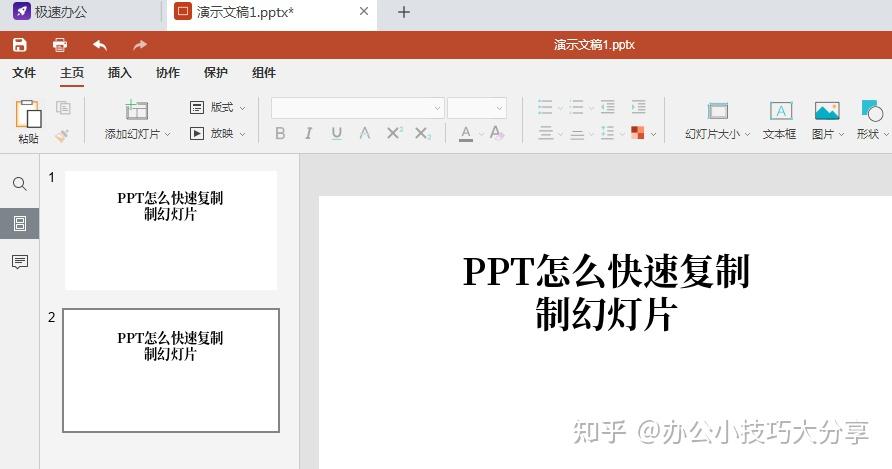Screen dimensions: 892x469
Task: Open the 文件 menu
Action: point(24,73)
